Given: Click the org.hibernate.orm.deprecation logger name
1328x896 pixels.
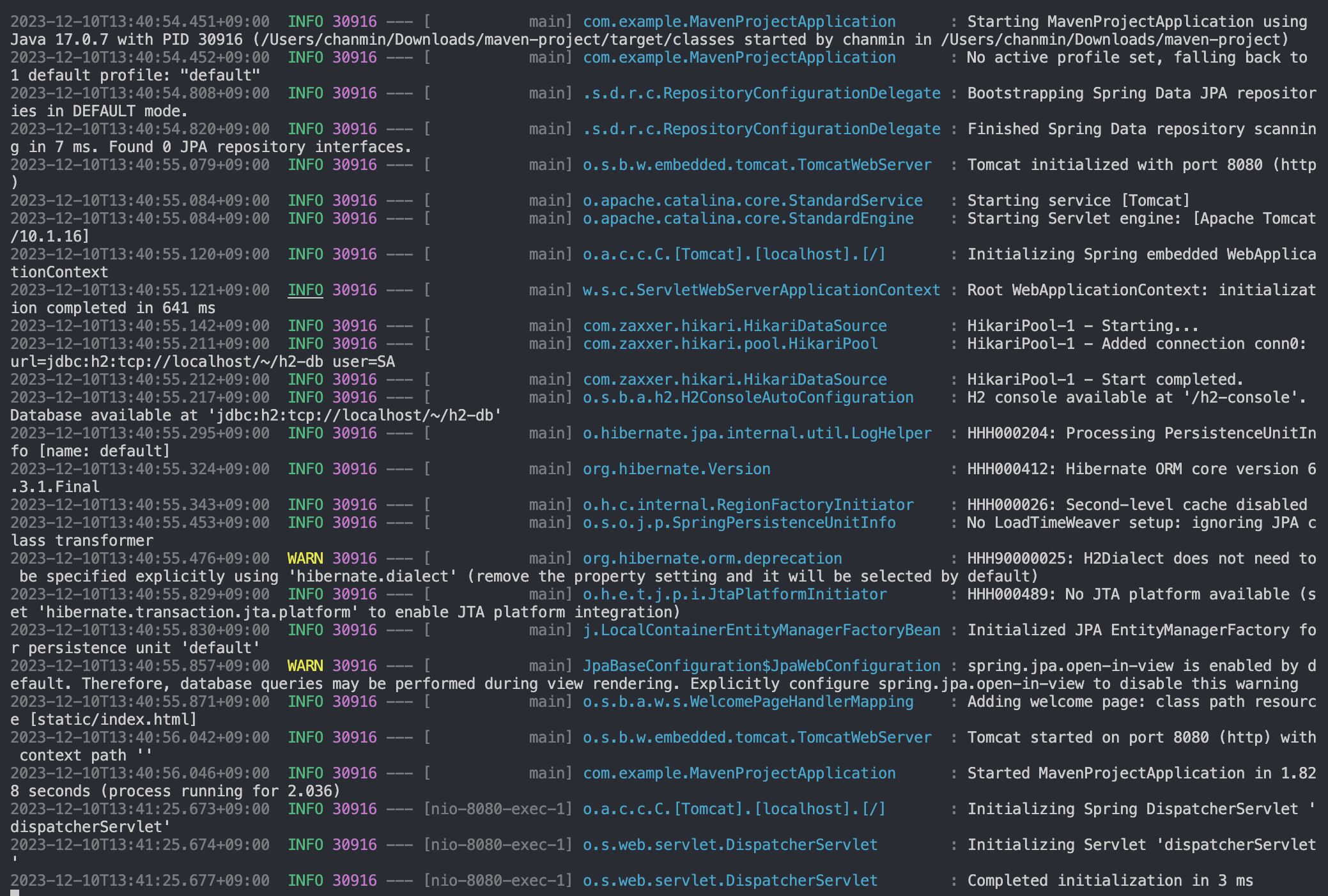Looking at the screenshot, I should [x=712, y=559].
